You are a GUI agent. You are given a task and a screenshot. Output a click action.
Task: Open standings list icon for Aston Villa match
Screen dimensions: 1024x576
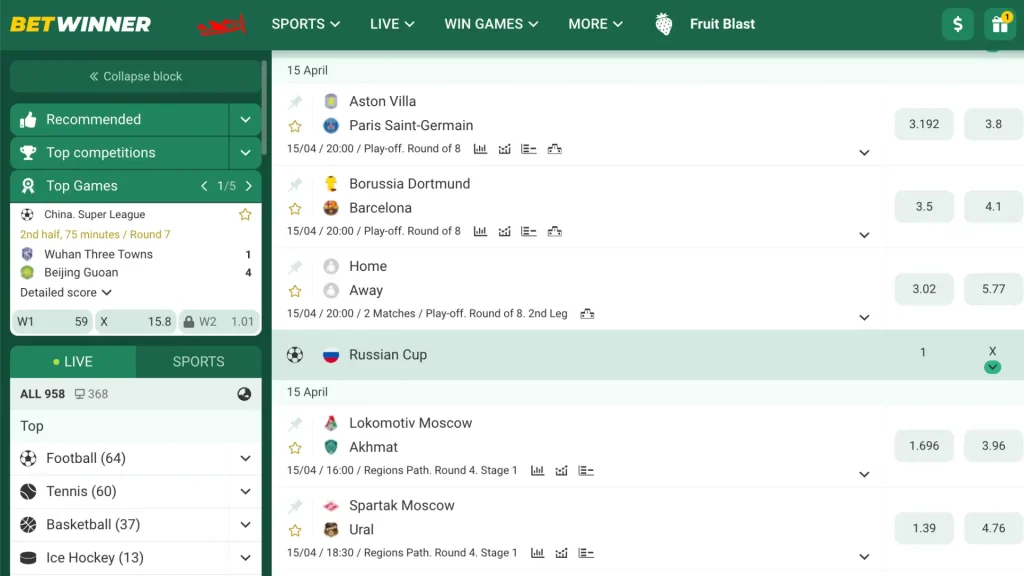pyautogui.click(x=528, y=149)
